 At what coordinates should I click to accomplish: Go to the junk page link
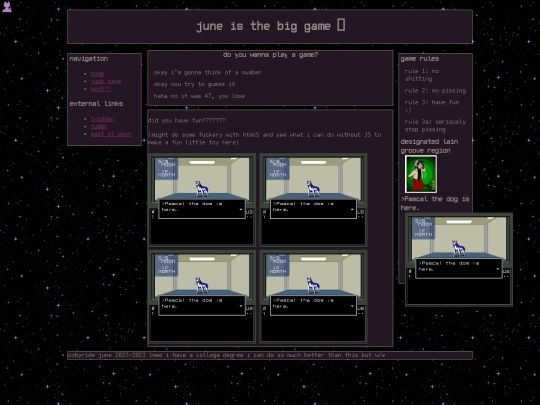(106, 81)
